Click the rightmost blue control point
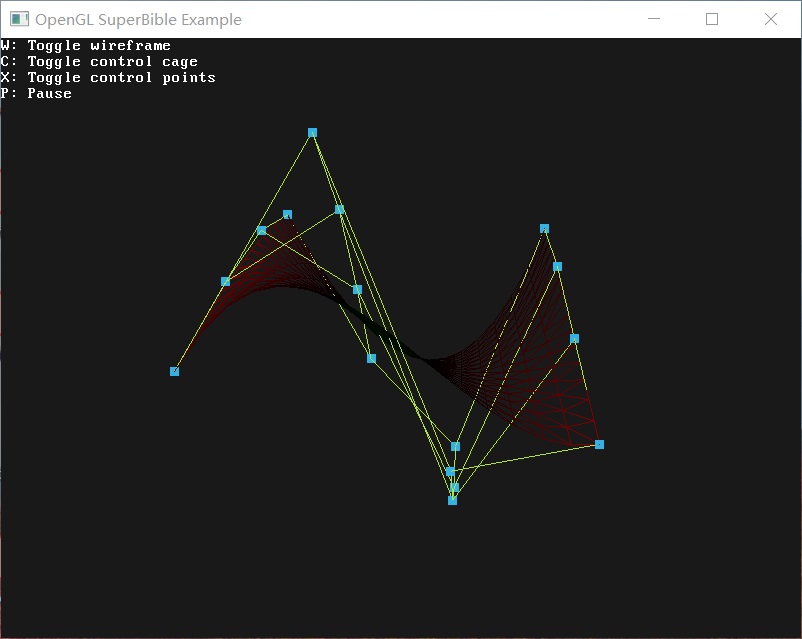 click(599, 445)
